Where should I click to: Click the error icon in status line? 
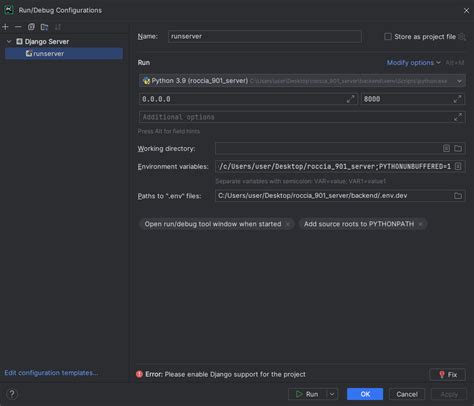coord(139,374)
